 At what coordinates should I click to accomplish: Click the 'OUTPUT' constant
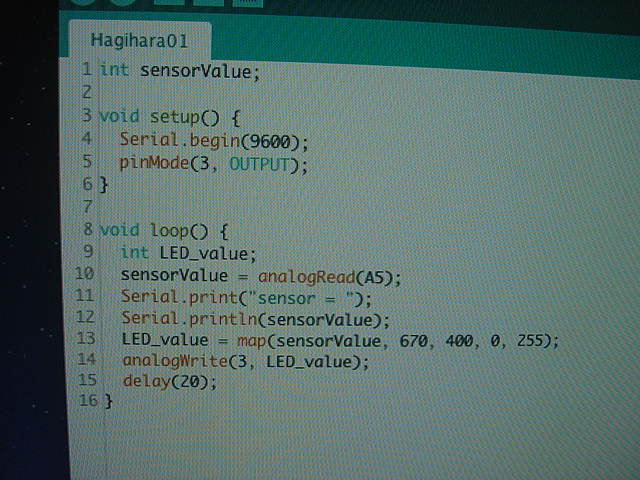259,164
